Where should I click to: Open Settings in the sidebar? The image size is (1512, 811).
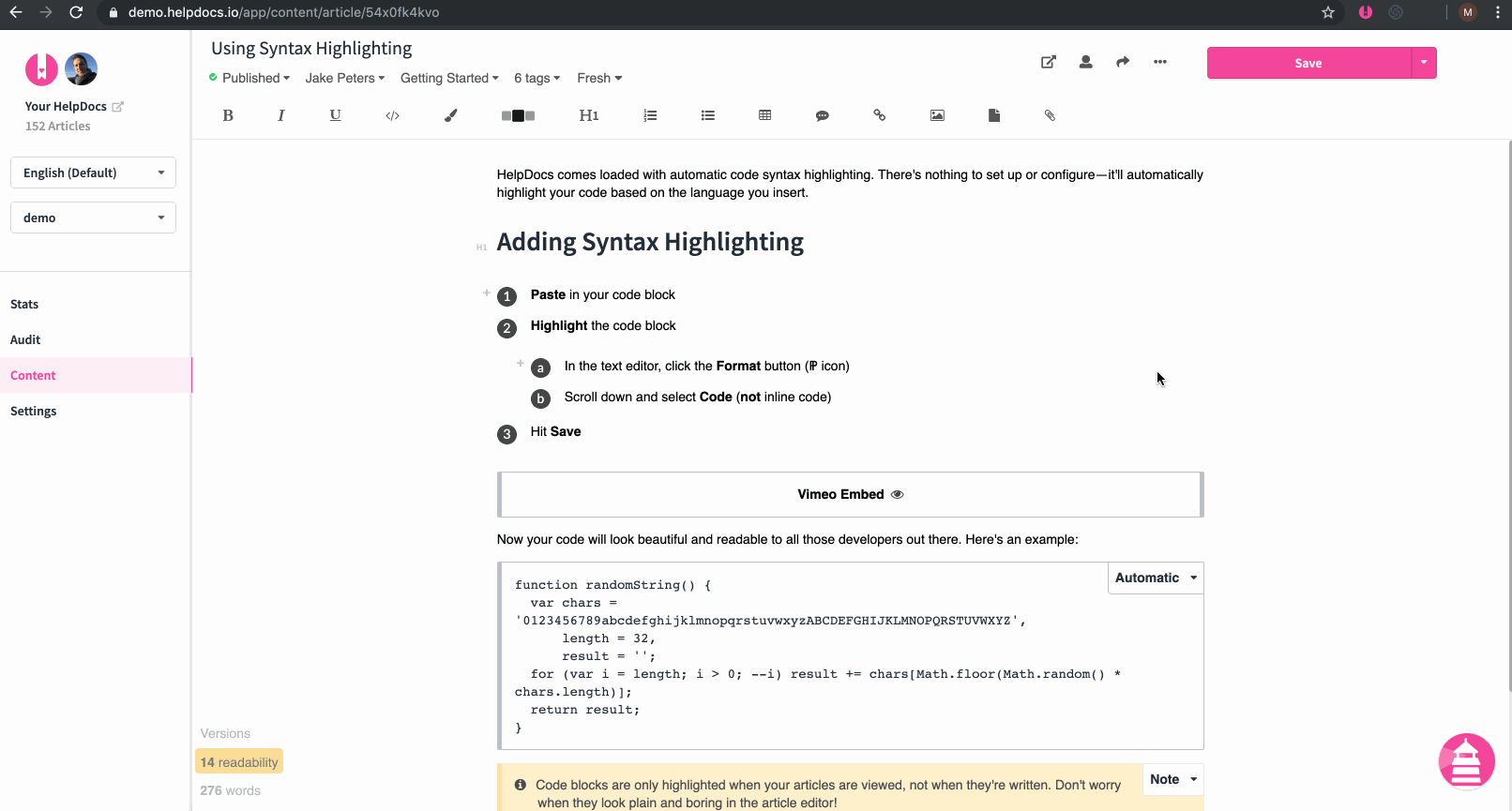tap(33, 411)
